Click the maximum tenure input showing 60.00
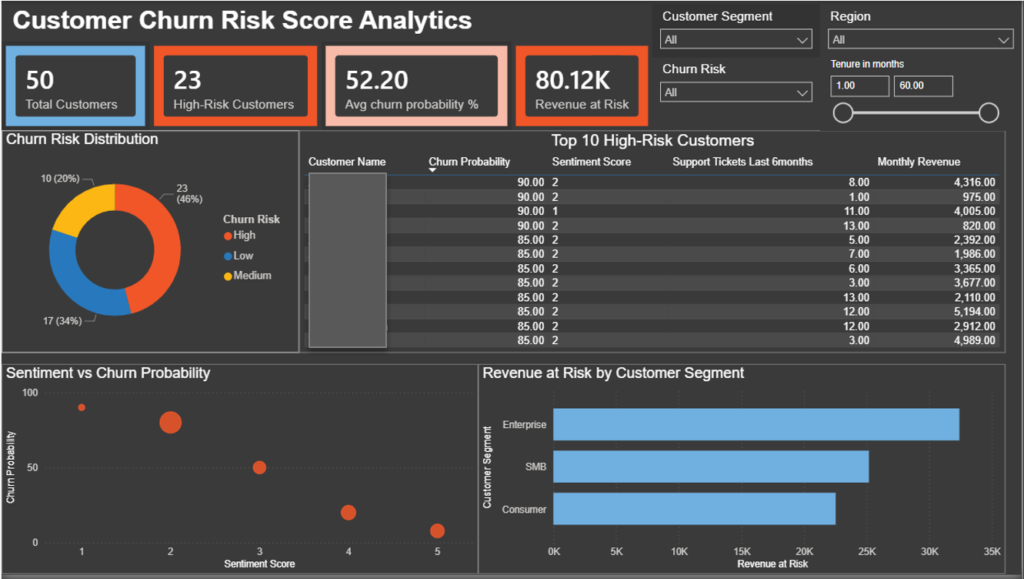The width and height of the screenshot is (1024, 579). pyautogui.click(x=922, y=86)
